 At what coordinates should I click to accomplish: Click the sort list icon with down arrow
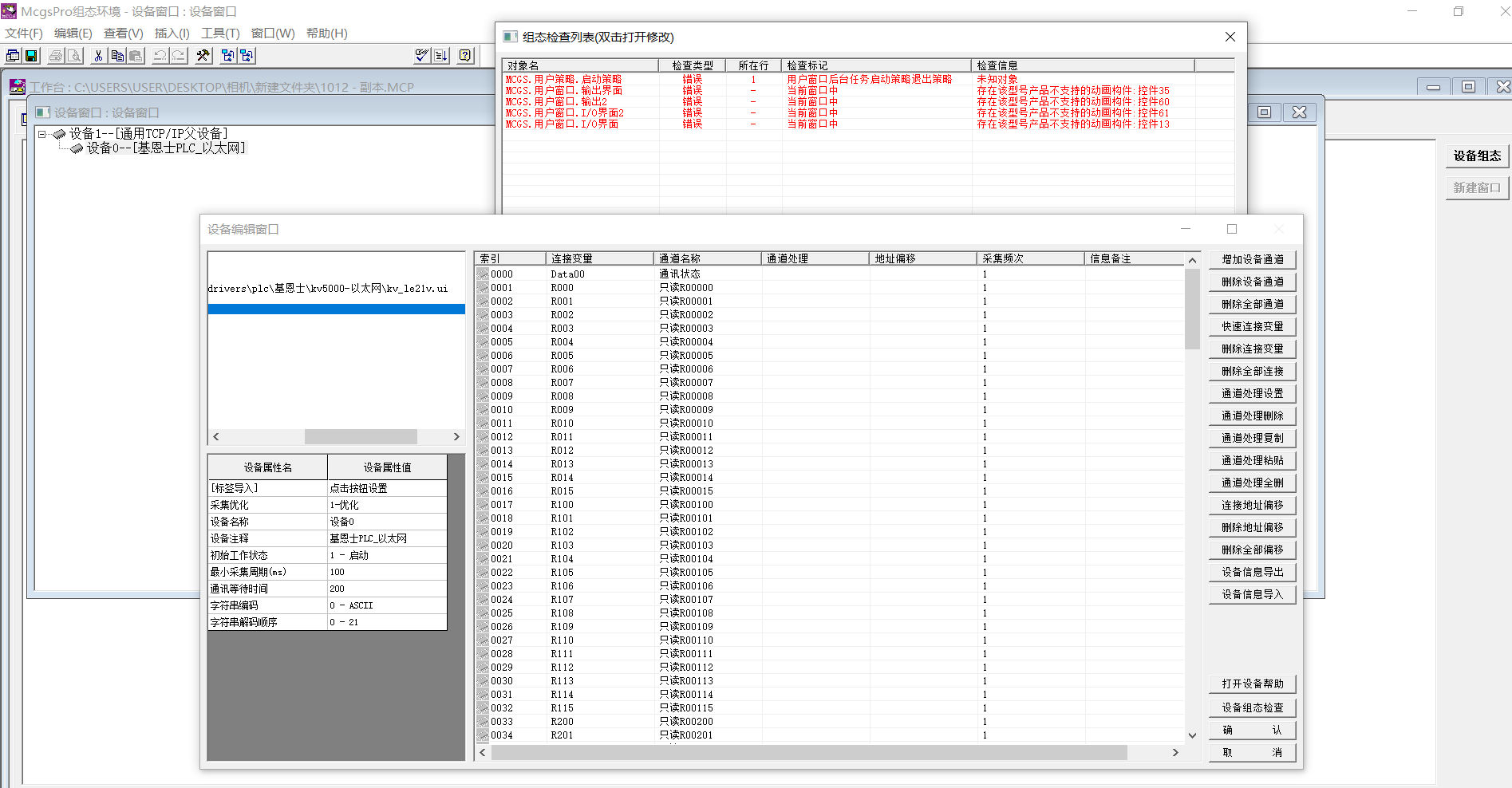tap(440, 56)
